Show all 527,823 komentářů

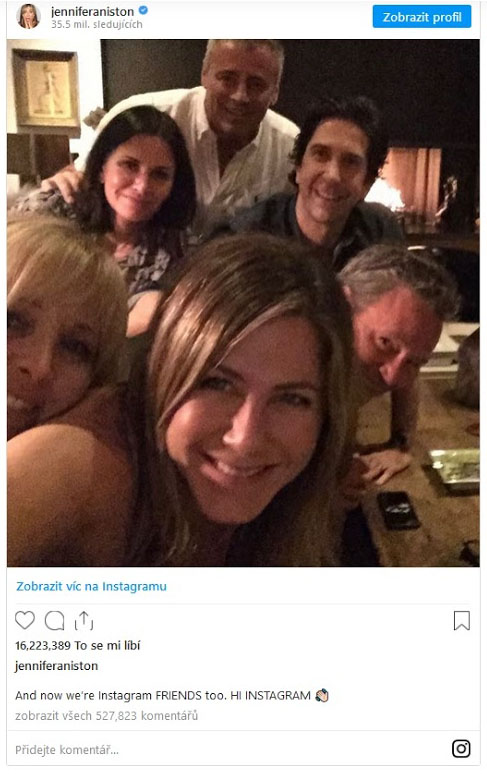click(106, 715)
